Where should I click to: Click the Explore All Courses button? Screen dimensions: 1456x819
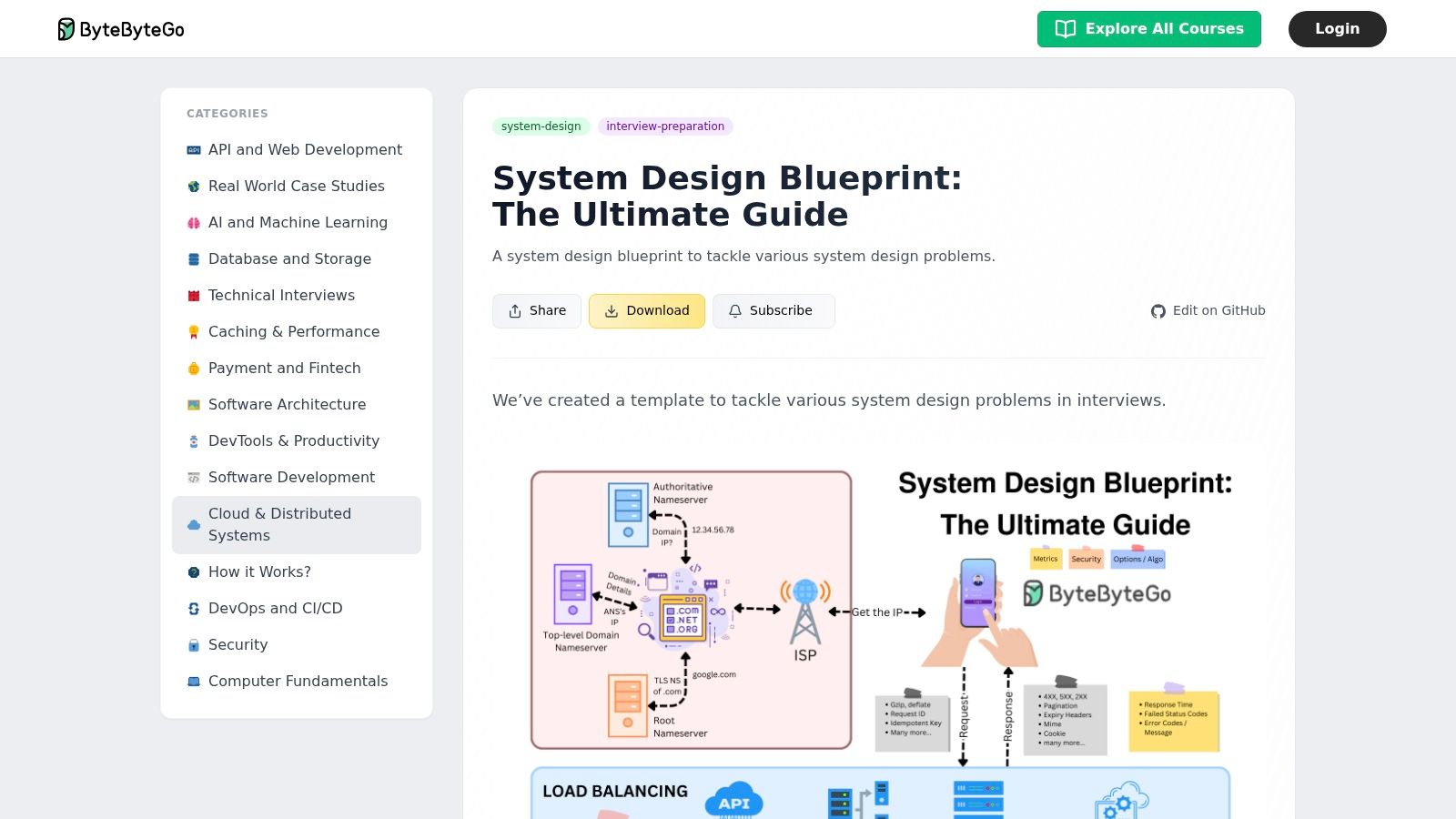pos(1149,29)
